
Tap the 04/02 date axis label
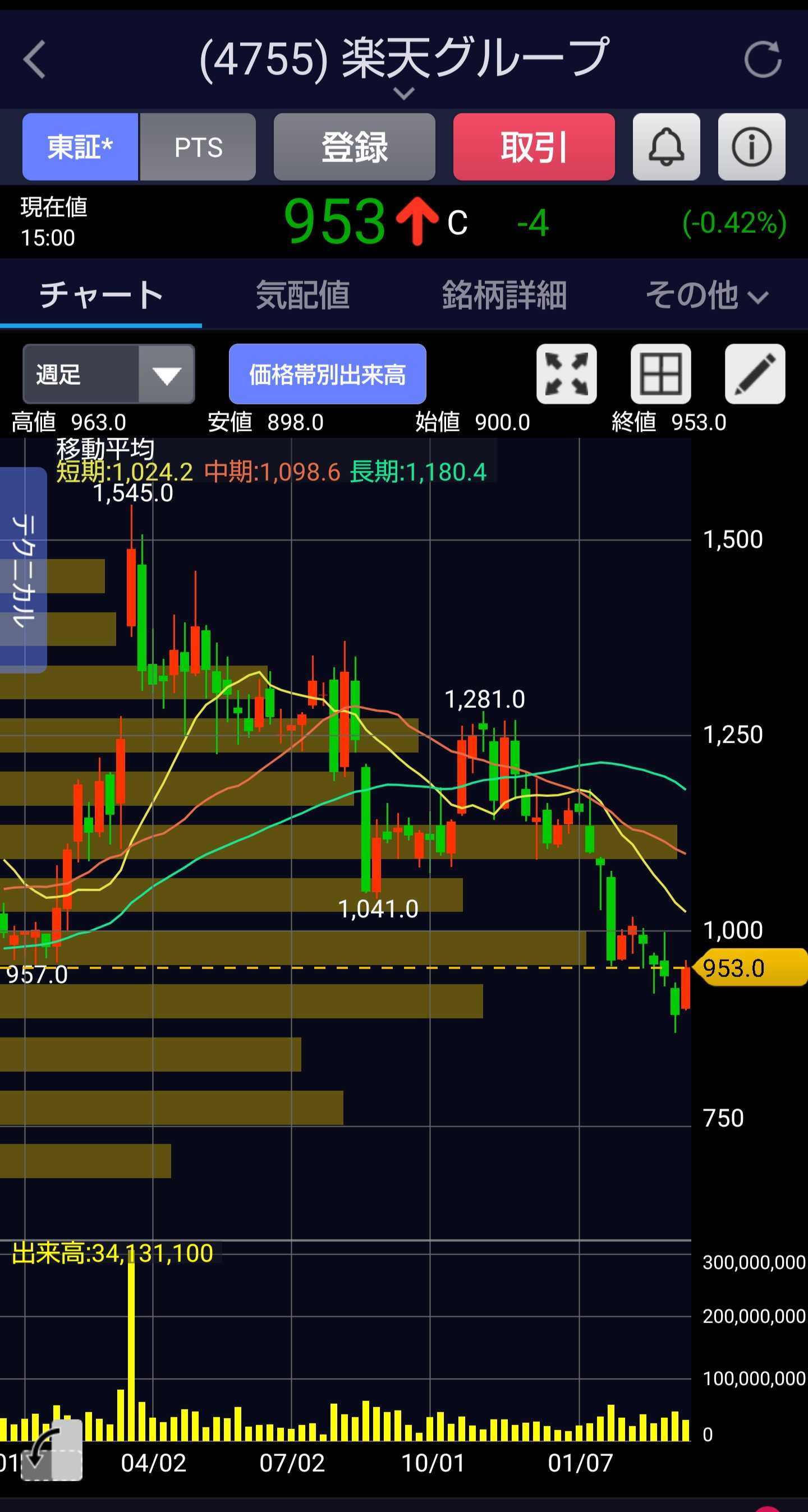[x=154, y=1463]
